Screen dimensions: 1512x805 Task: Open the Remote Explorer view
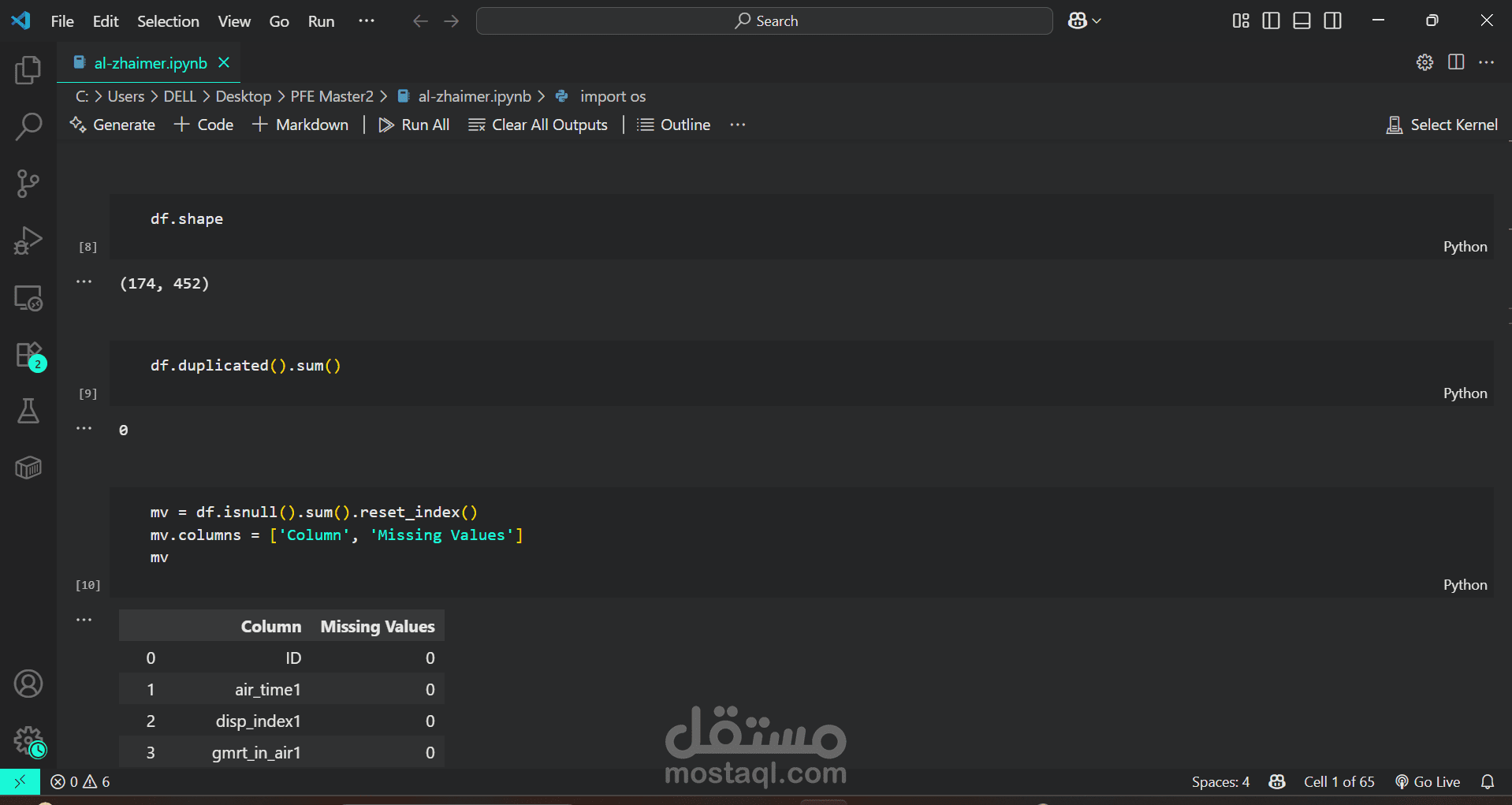click(28, 298)
